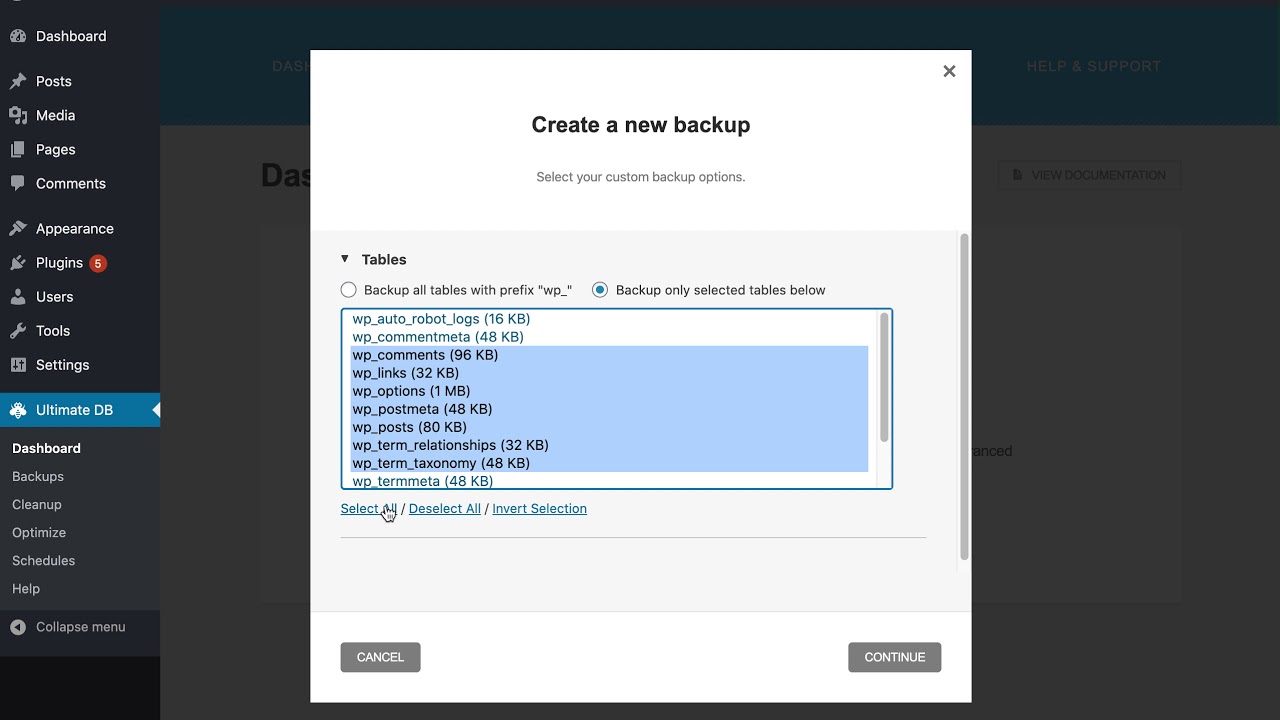Click the Deselect All link
The height and width of the screenshot is (720, 1280).
pyautogui.click(x=445, y=508)
